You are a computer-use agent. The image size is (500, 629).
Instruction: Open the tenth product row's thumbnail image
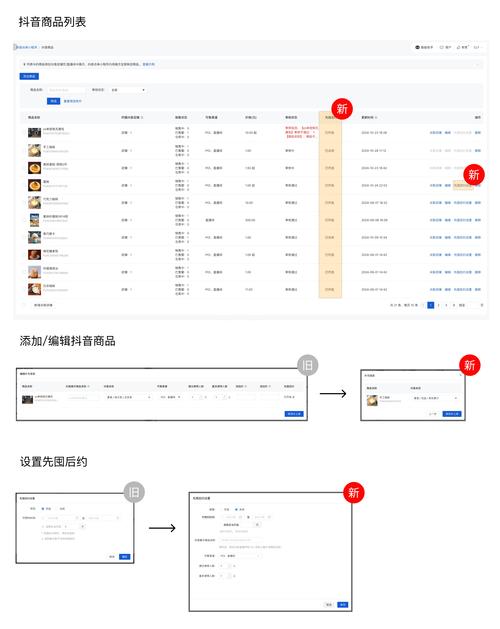coord(35,289)
